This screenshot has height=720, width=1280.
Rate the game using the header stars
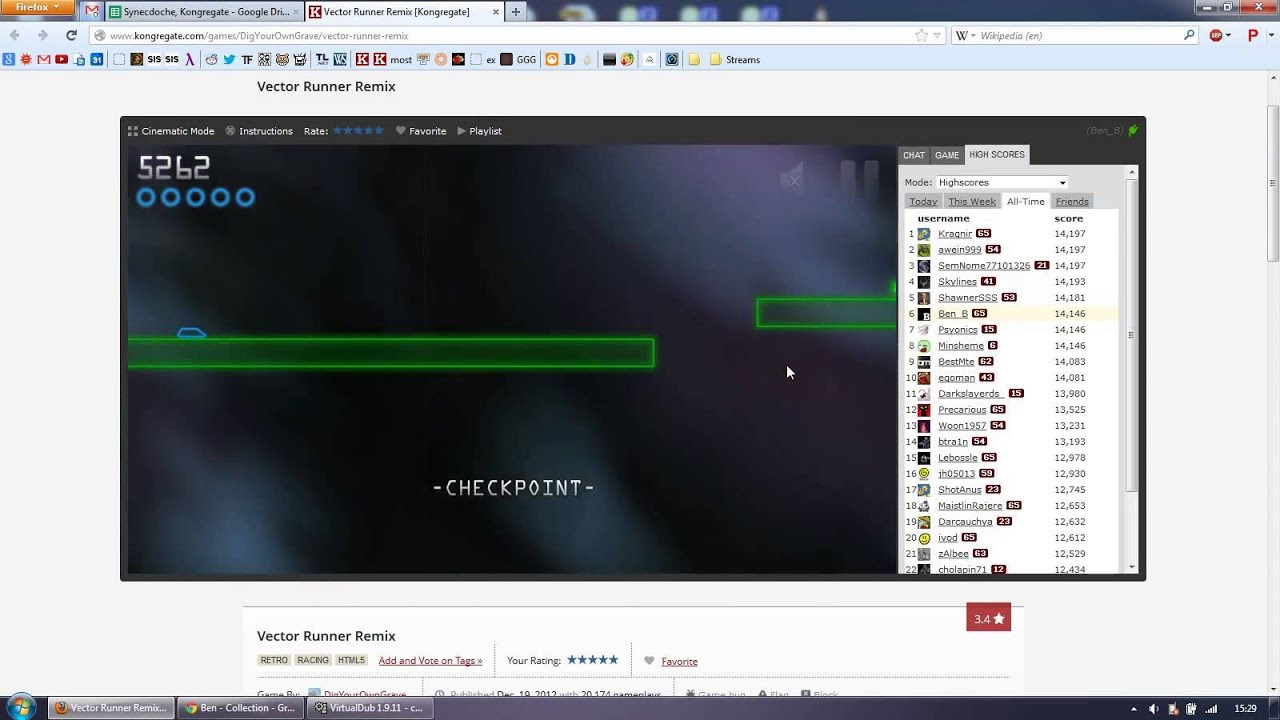(x=358, y=131)
